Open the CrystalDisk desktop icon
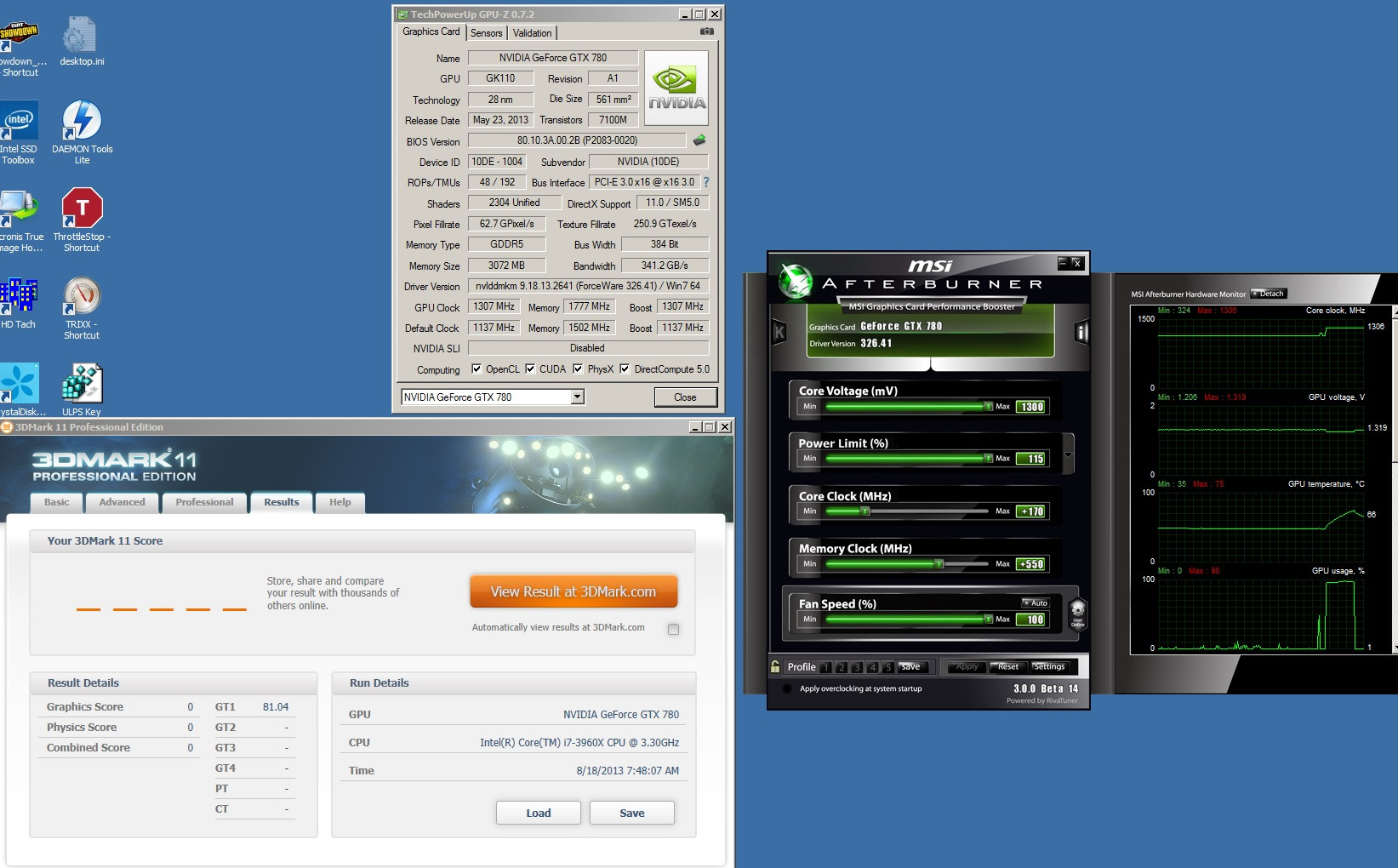This screenshot has width=1398, height=868. 20,390
